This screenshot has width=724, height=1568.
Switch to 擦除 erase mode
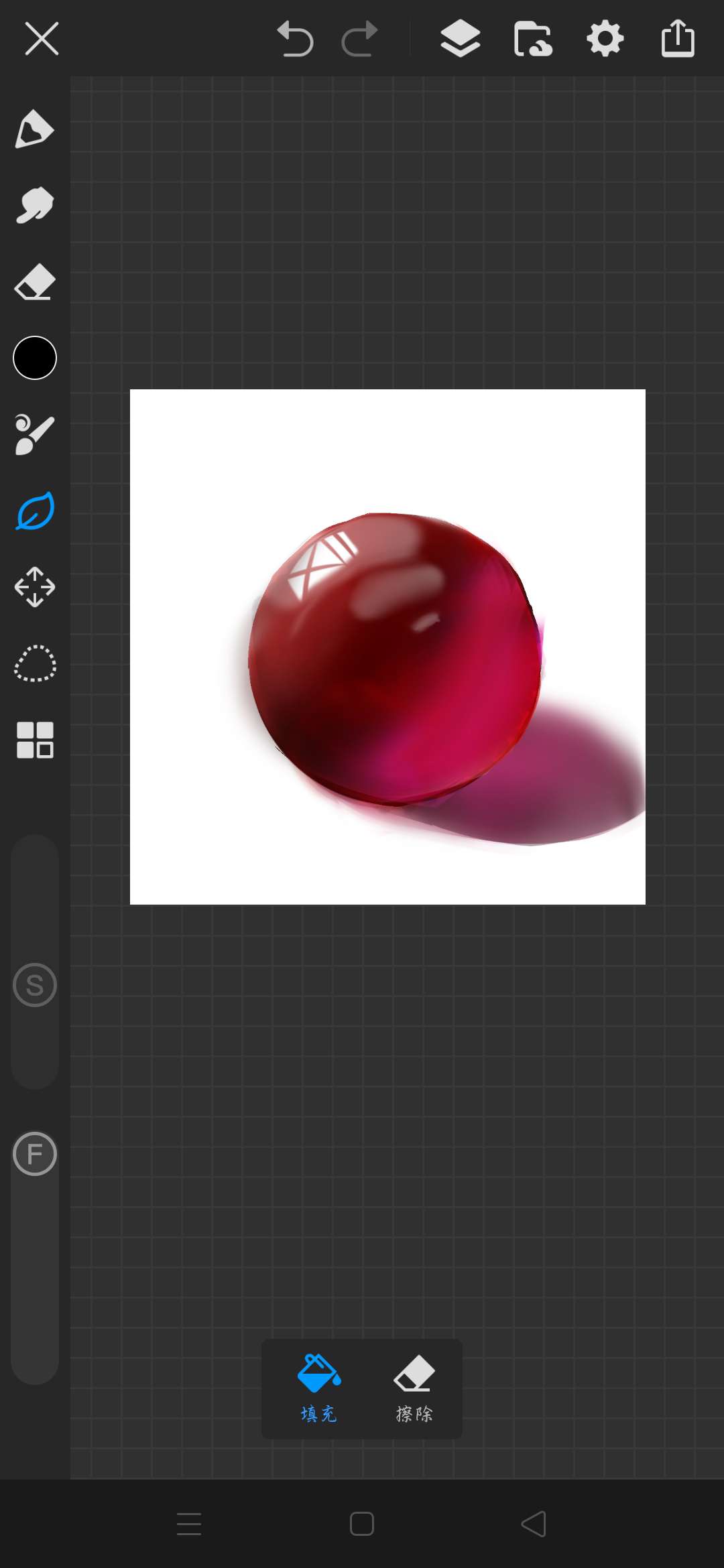point(414,1388)
